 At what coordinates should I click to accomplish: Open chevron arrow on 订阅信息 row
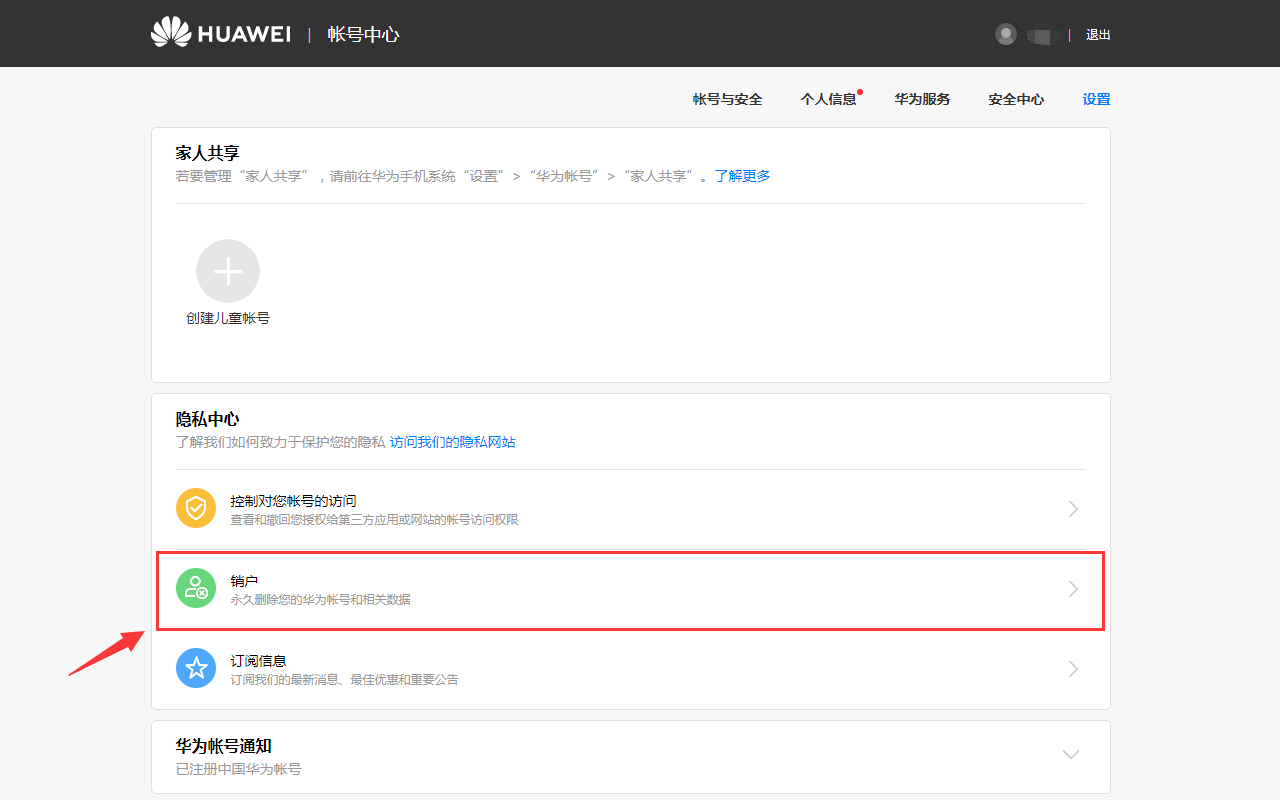pos(1073,669)
